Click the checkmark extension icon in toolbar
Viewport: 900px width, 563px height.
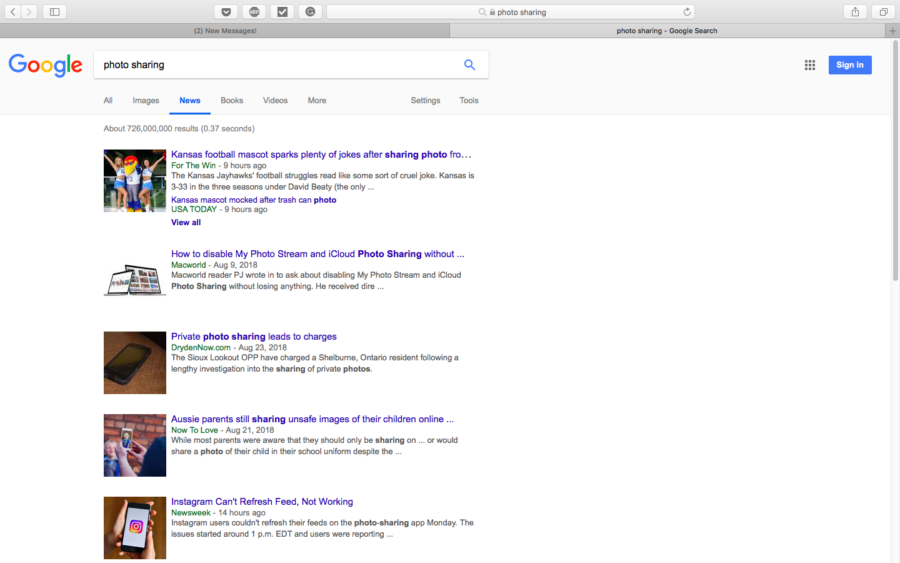(x=282, y=11)
